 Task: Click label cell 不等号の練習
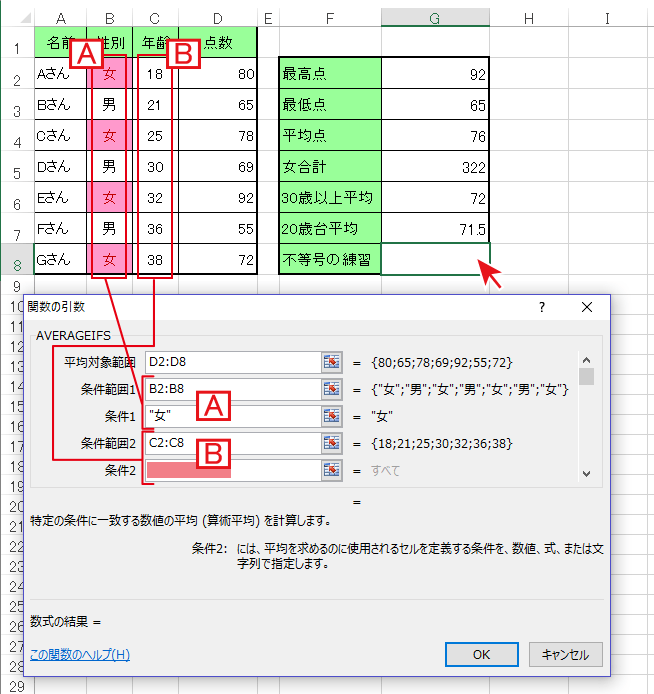(x=330, y=259)
